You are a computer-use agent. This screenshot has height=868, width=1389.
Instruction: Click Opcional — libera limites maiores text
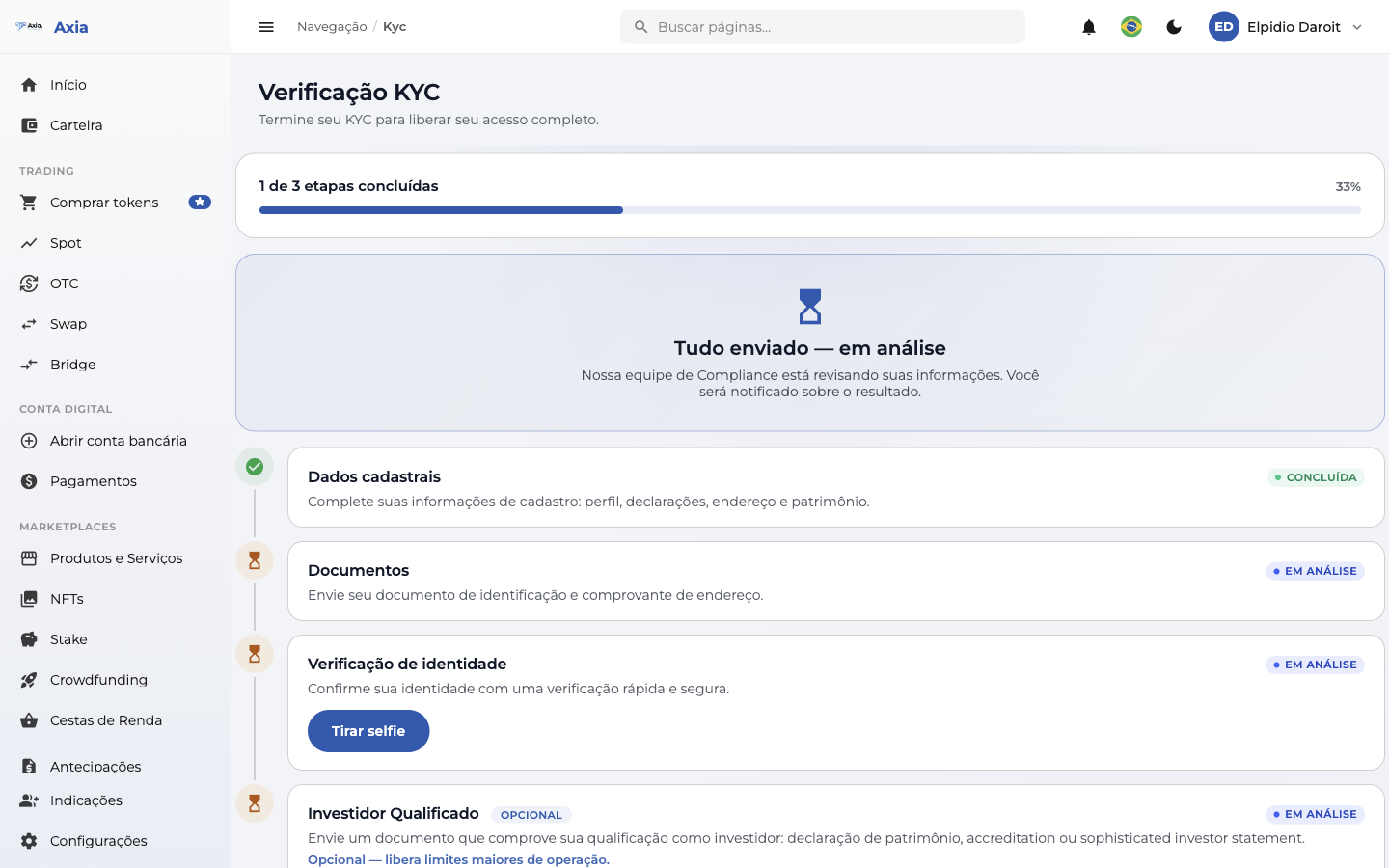(458, 859)
